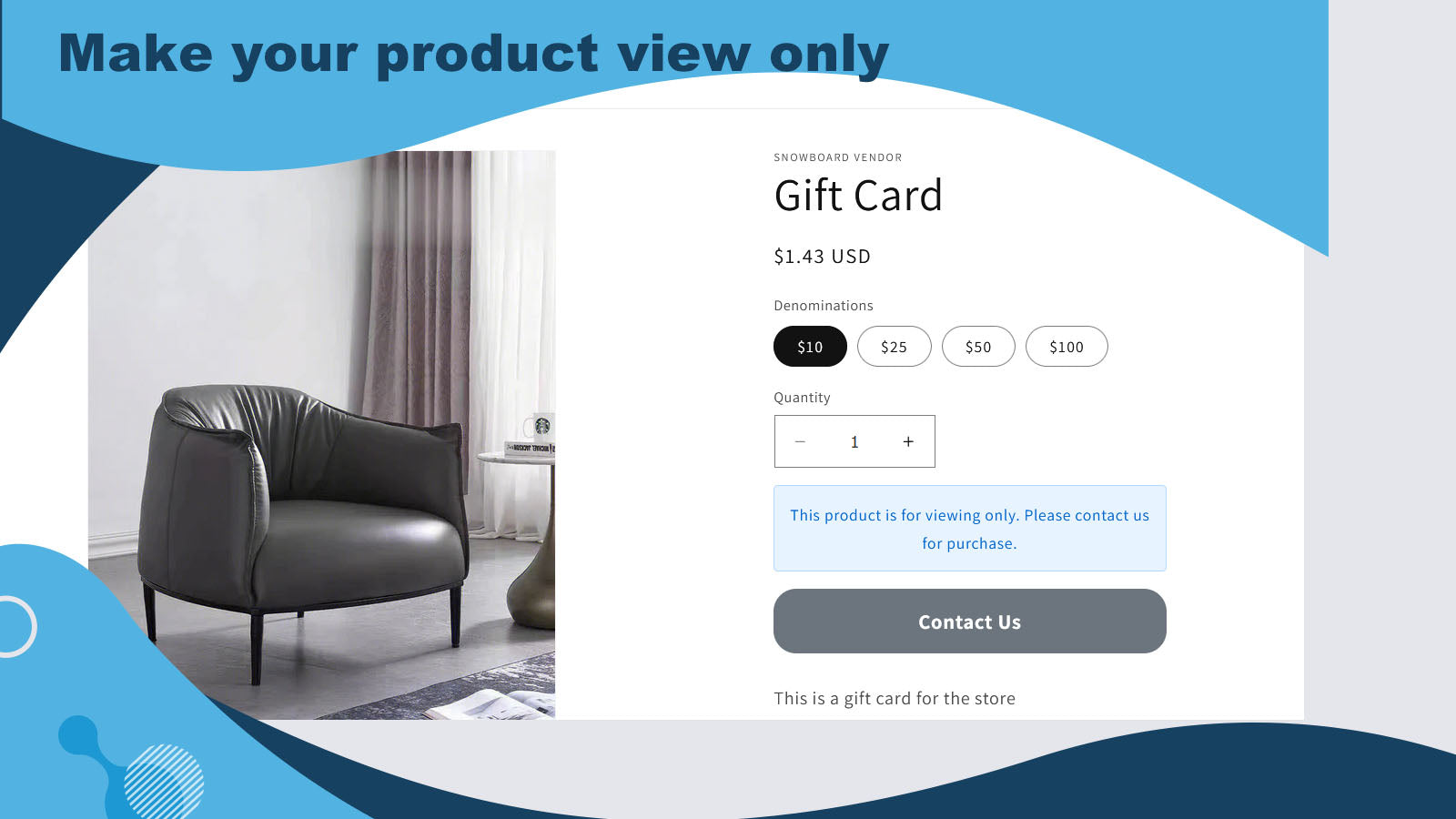
Task: Click the Denominations label
Action: click(x=824, y=306)
